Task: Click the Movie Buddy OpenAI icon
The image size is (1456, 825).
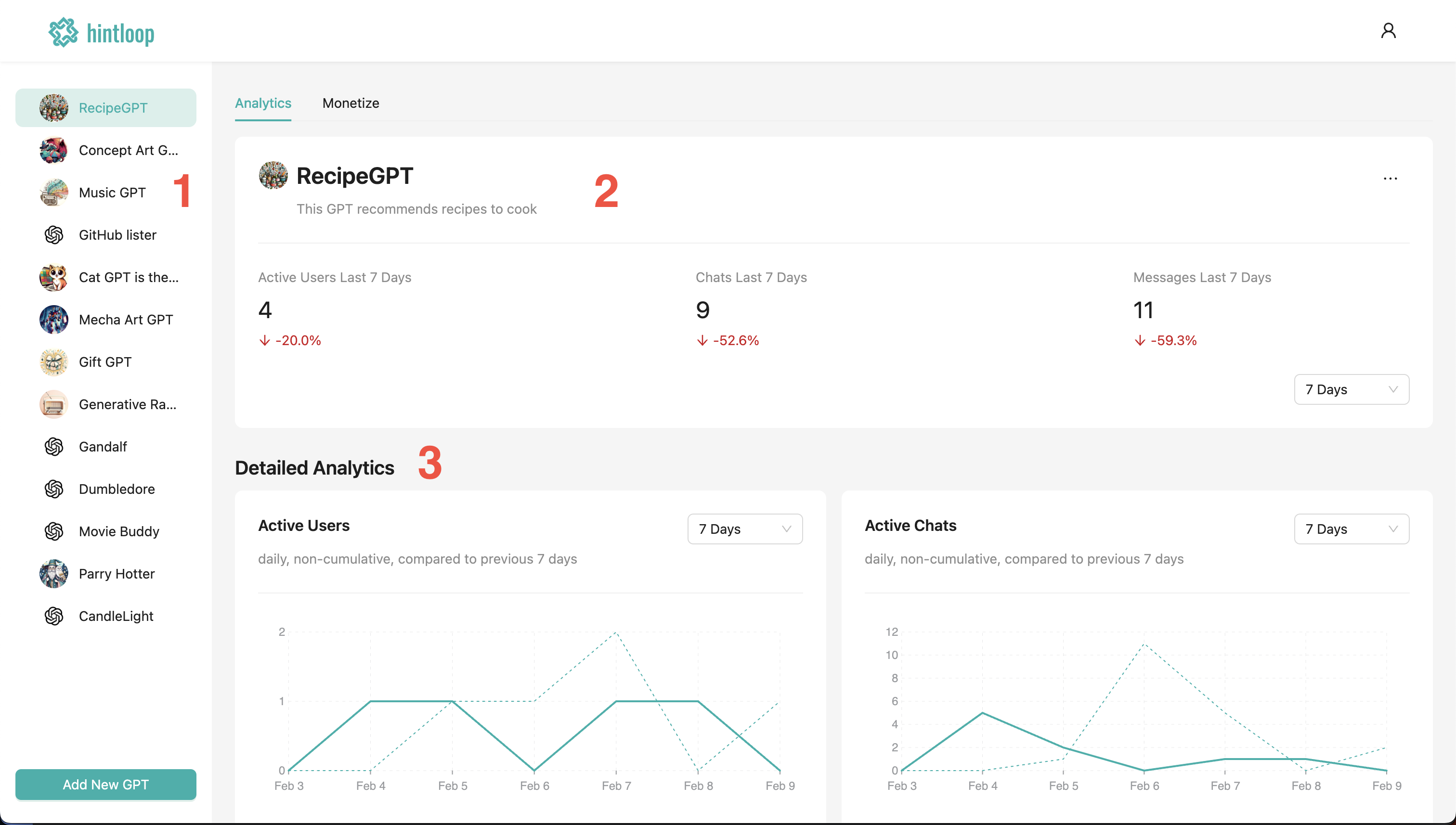Action: 54,531
